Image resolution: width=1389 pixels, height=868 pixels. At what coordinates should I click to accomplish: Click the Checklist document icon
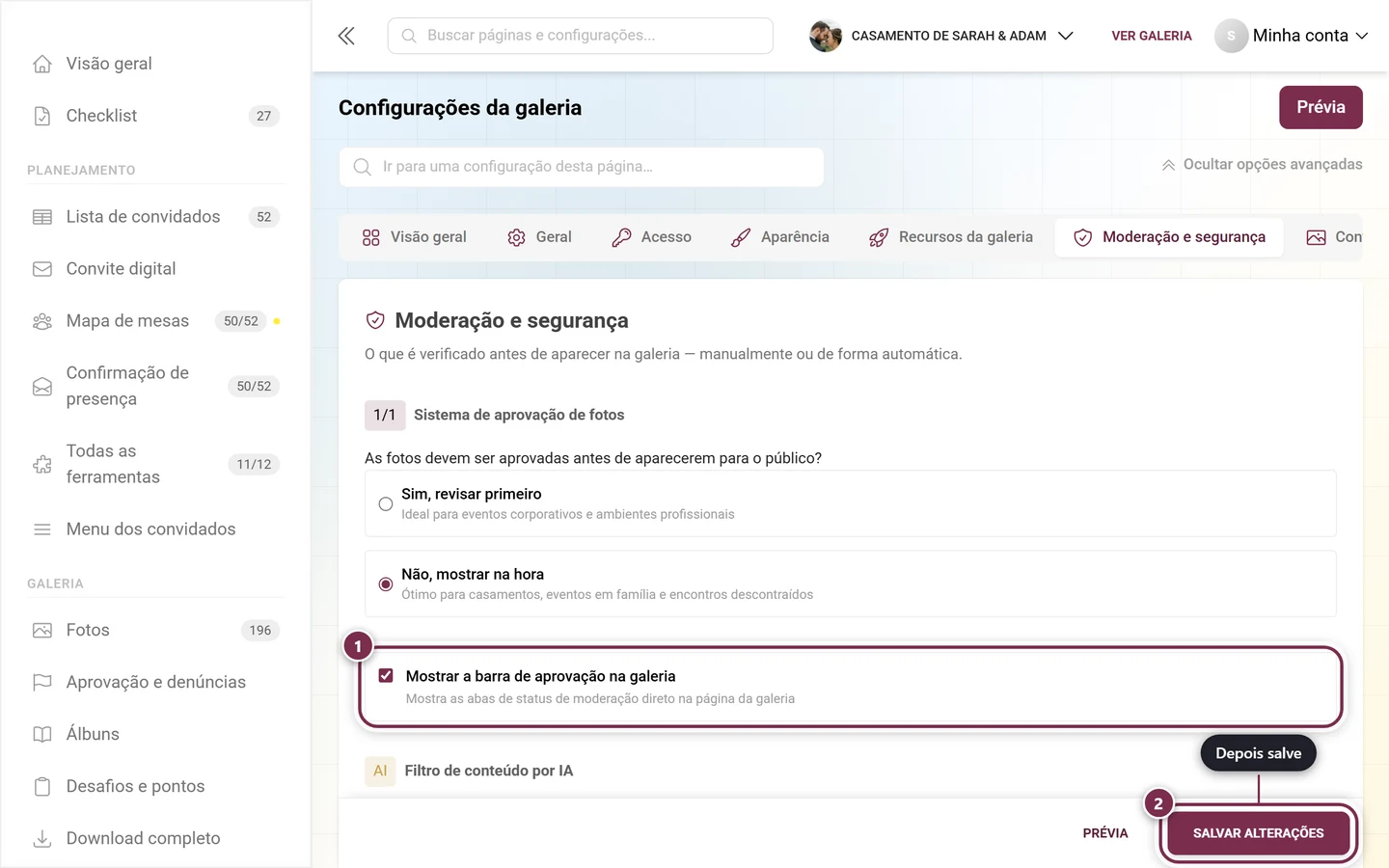click(x=42, y=116)
